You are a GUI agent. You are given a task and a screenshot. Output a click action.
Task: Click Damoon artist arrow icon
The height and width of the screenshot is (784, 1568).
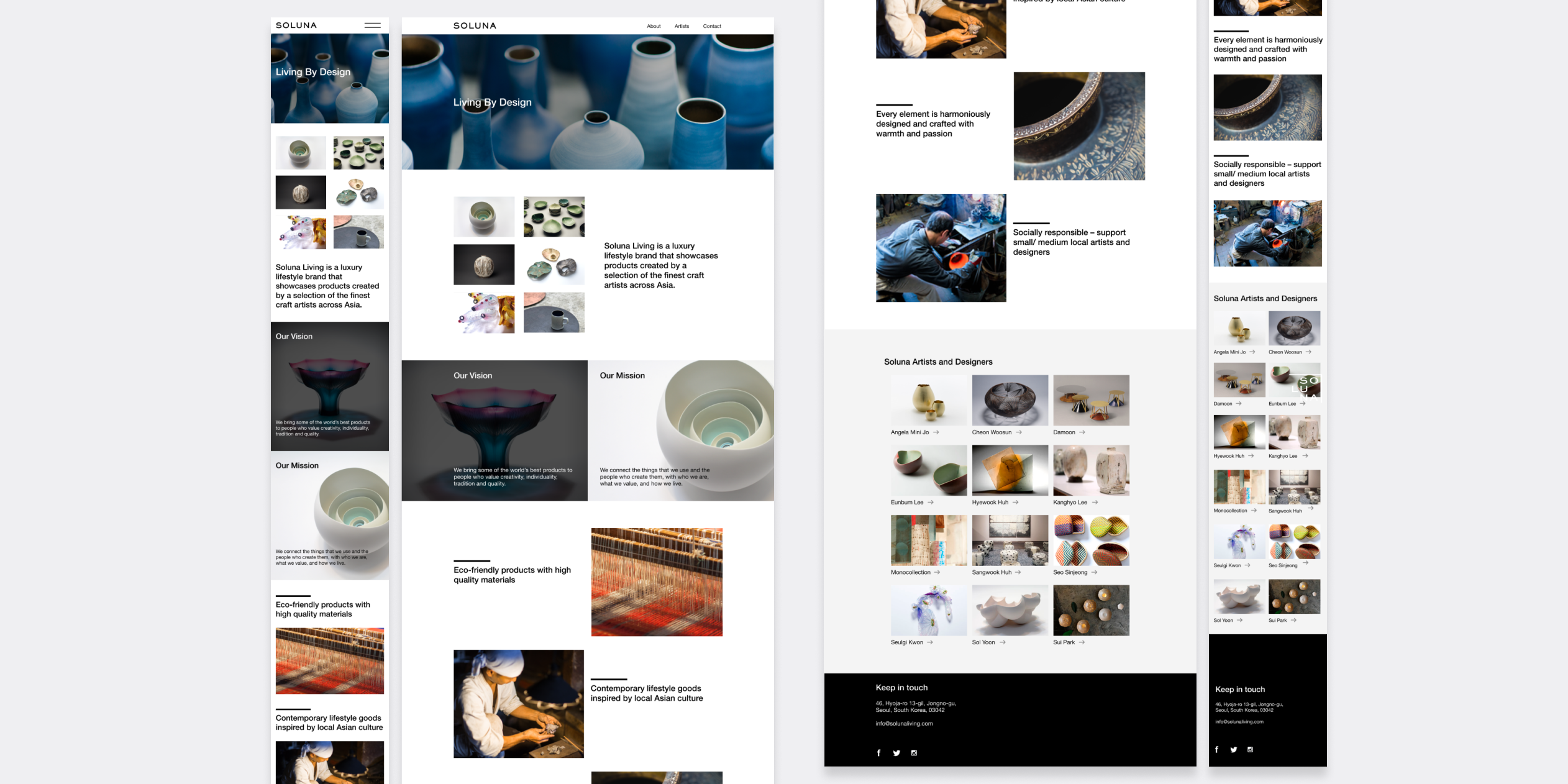click(x=1083, y=432)
